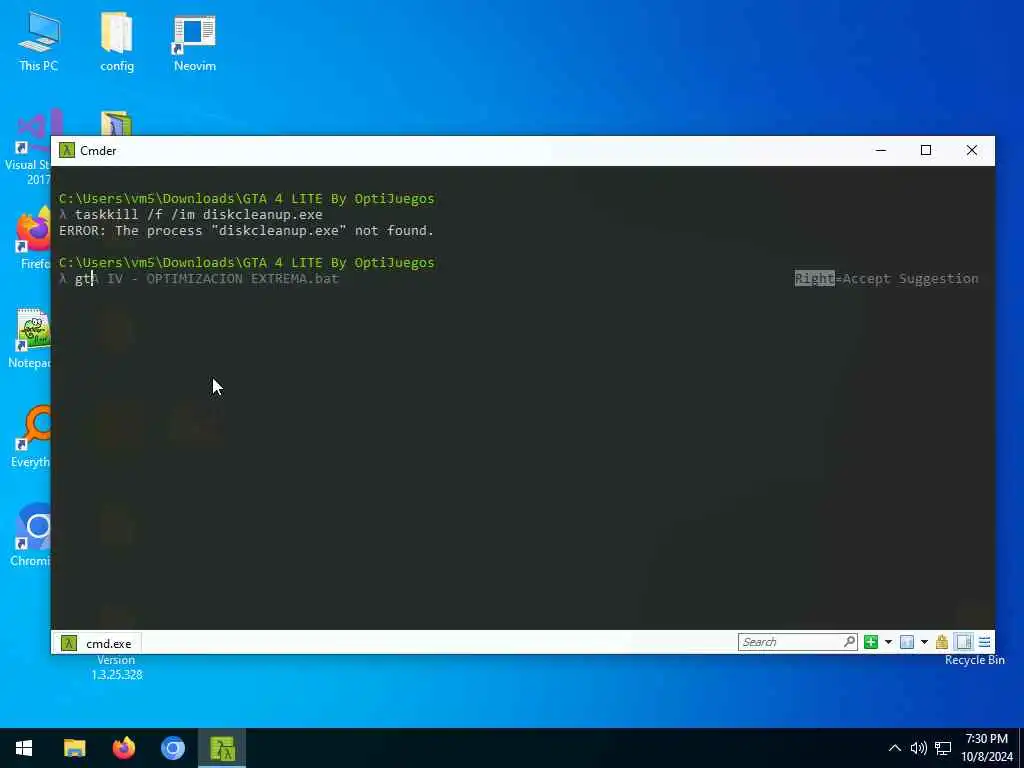Click the first prompt path line in Cmder

point(246,199)
